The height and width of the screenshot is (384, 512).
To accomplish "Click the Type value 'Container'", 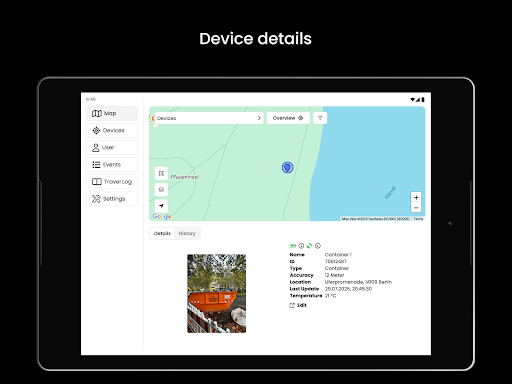I will [337, 268].
